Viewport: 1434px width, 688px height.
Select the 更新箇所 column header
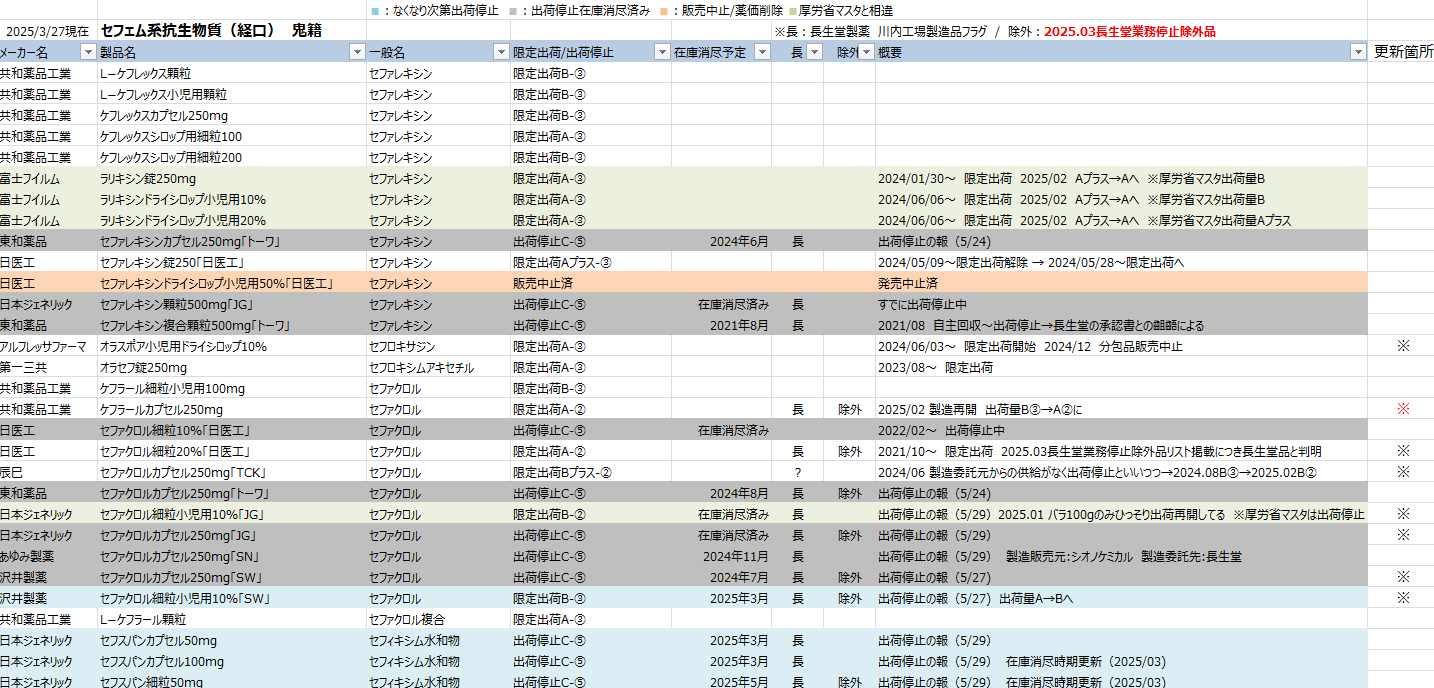[1403, 52]
